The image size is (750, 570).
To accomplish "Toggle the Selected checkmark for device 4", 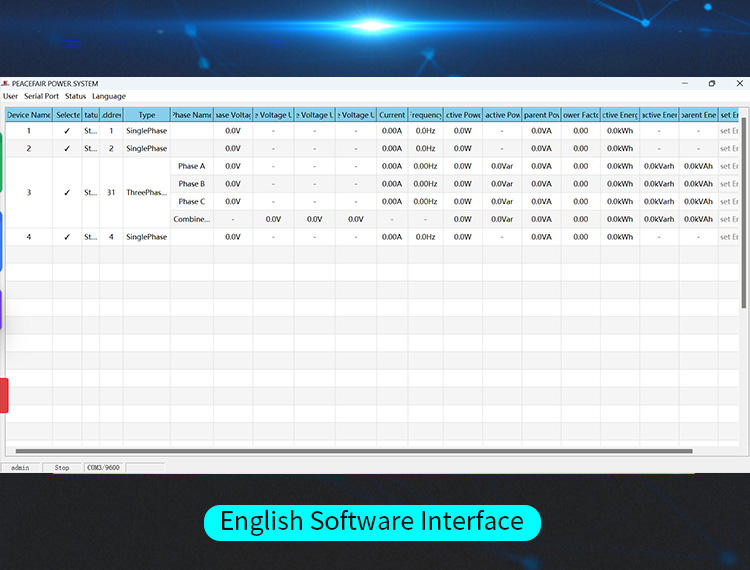I will 67,237.
